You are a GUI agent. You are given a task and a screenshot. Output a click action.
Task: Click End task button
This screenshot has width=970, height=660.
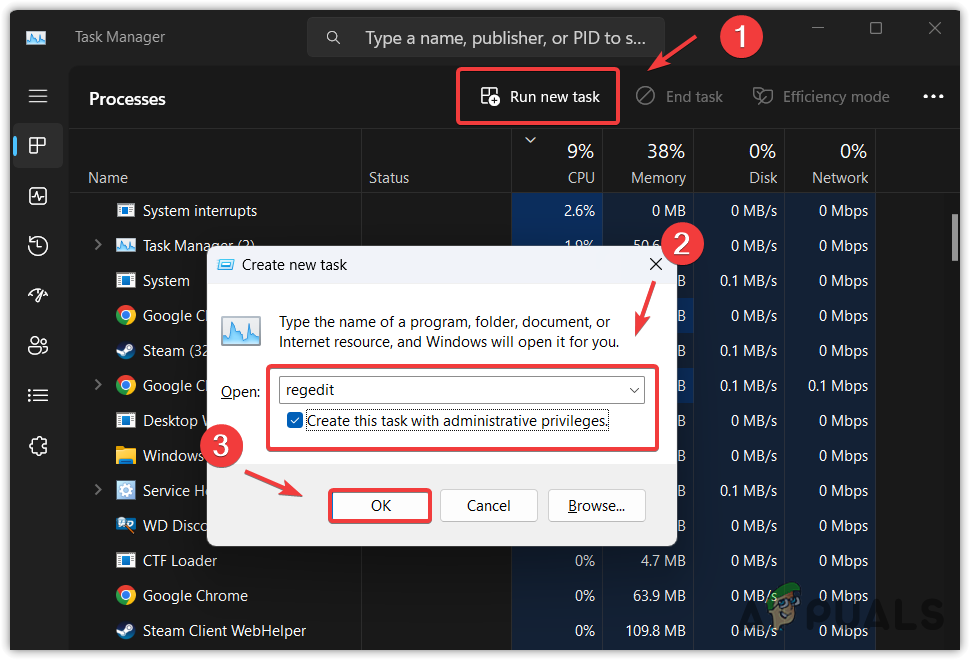click(x=679, y=96)
